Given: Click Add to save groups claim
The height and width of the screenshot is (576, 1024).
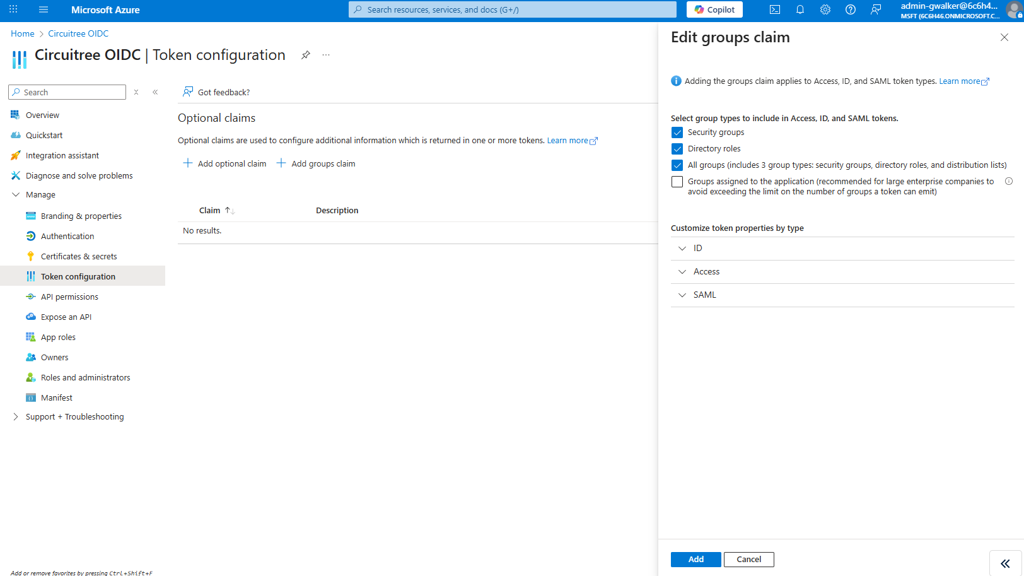Looking at the screenshot, I should [x=695, y=560].
